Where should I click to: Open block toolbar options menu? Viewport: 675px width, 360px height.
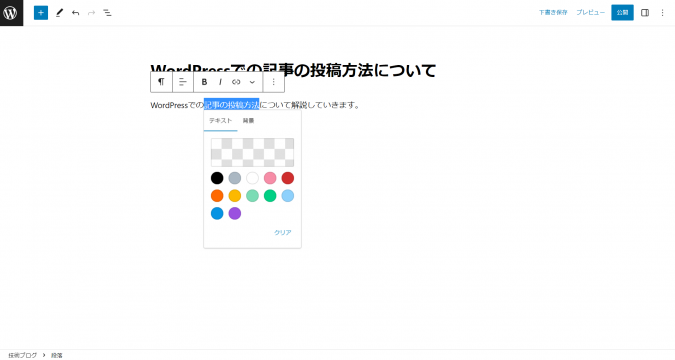point(274,82)
